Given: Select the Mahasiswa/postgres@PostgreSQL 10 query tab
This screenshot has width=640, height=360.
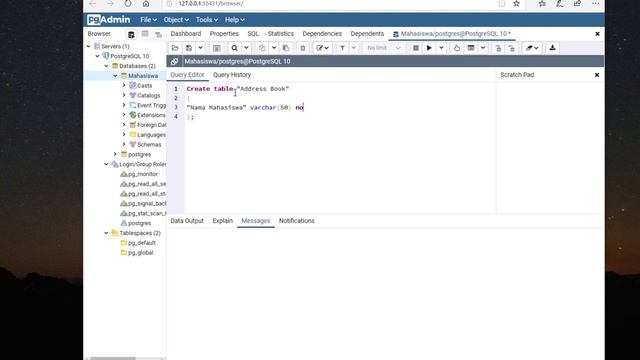Looking at the screenshot, I should point(452,33).
